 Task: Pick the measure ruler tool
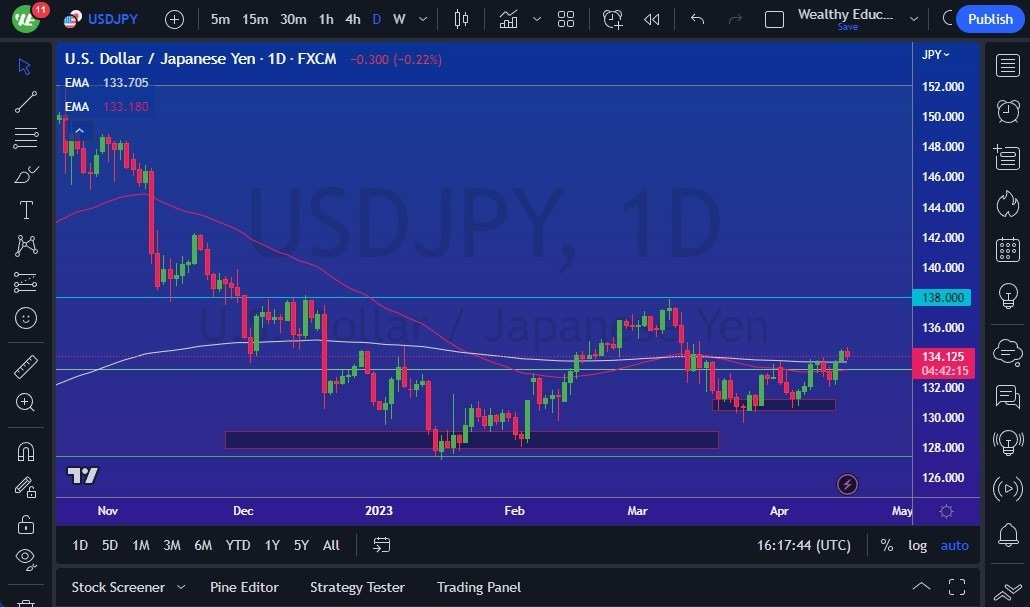[x=25, y=367]
